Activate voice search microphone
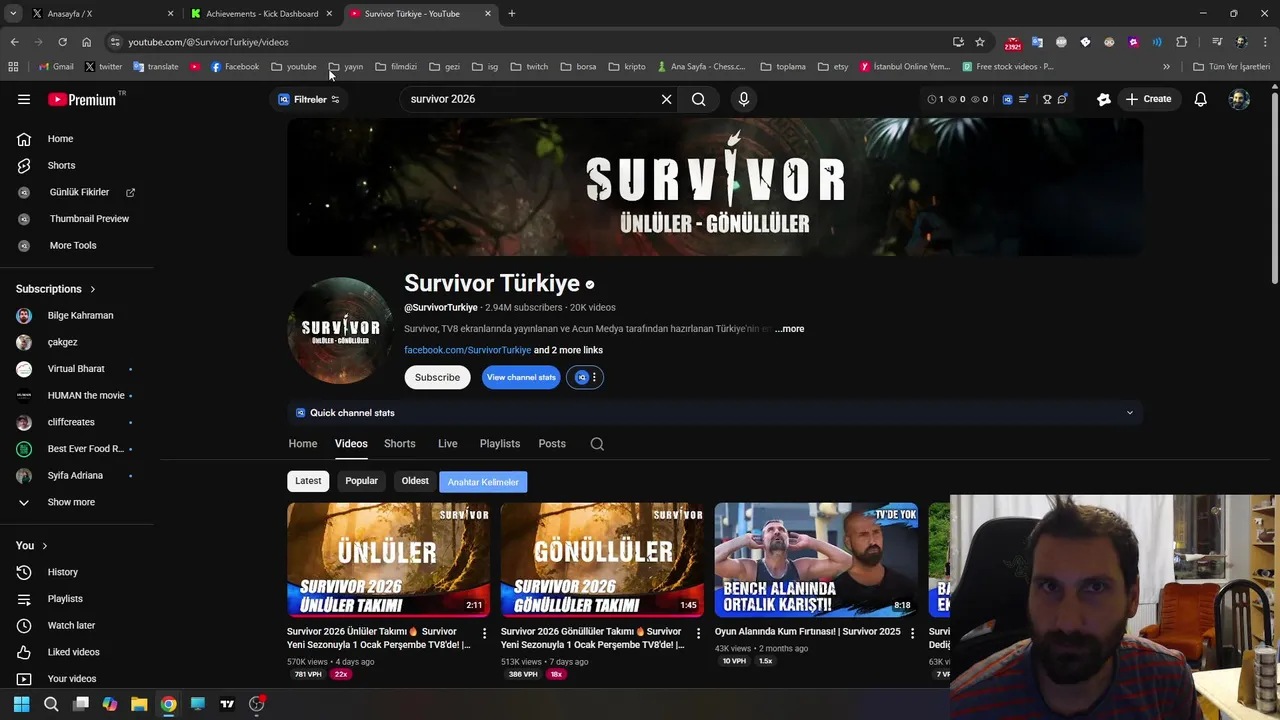The image size is (1280, 720). click(743, 99)
